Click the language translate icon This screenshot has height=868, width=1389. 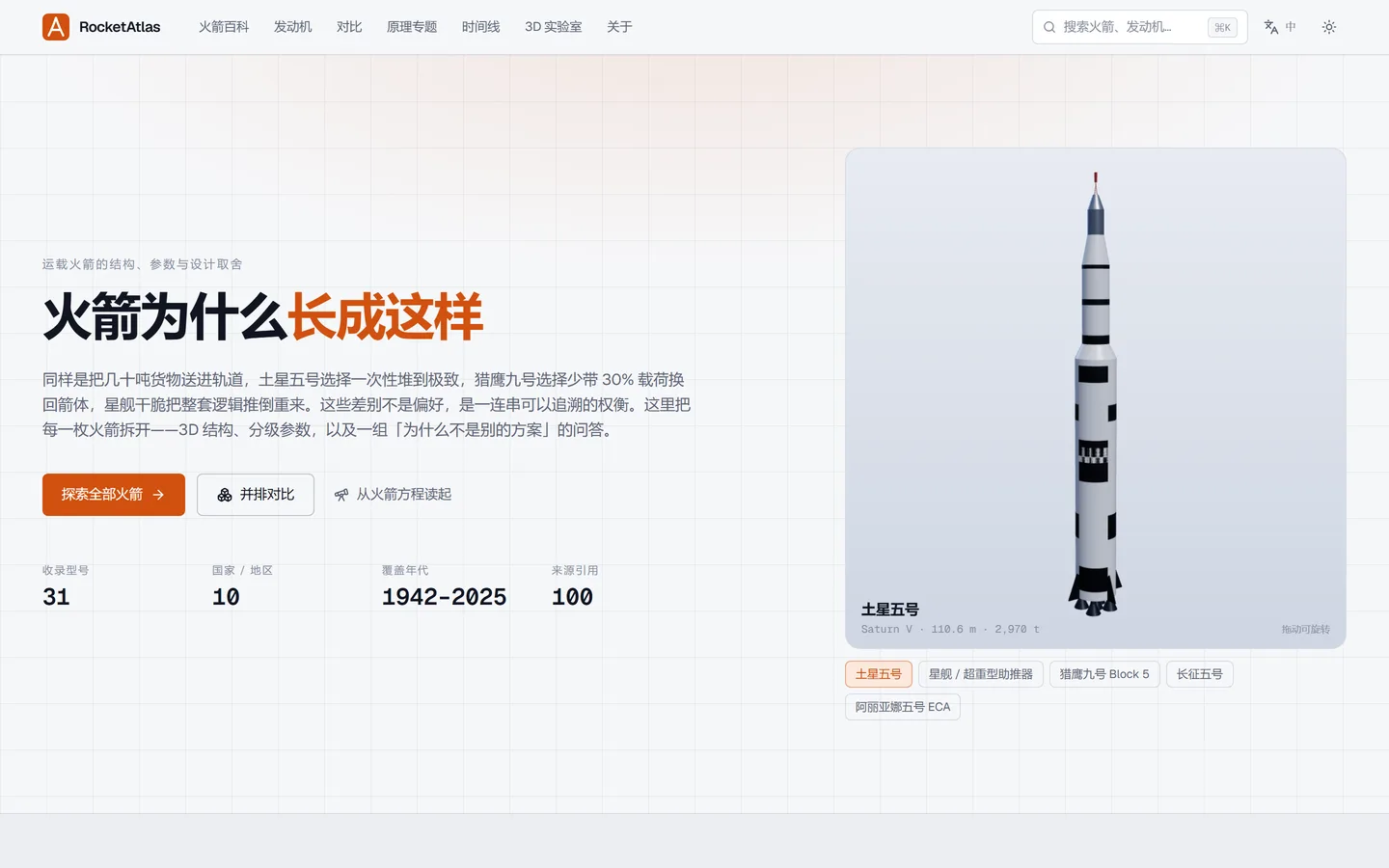tap(1271, 27)
